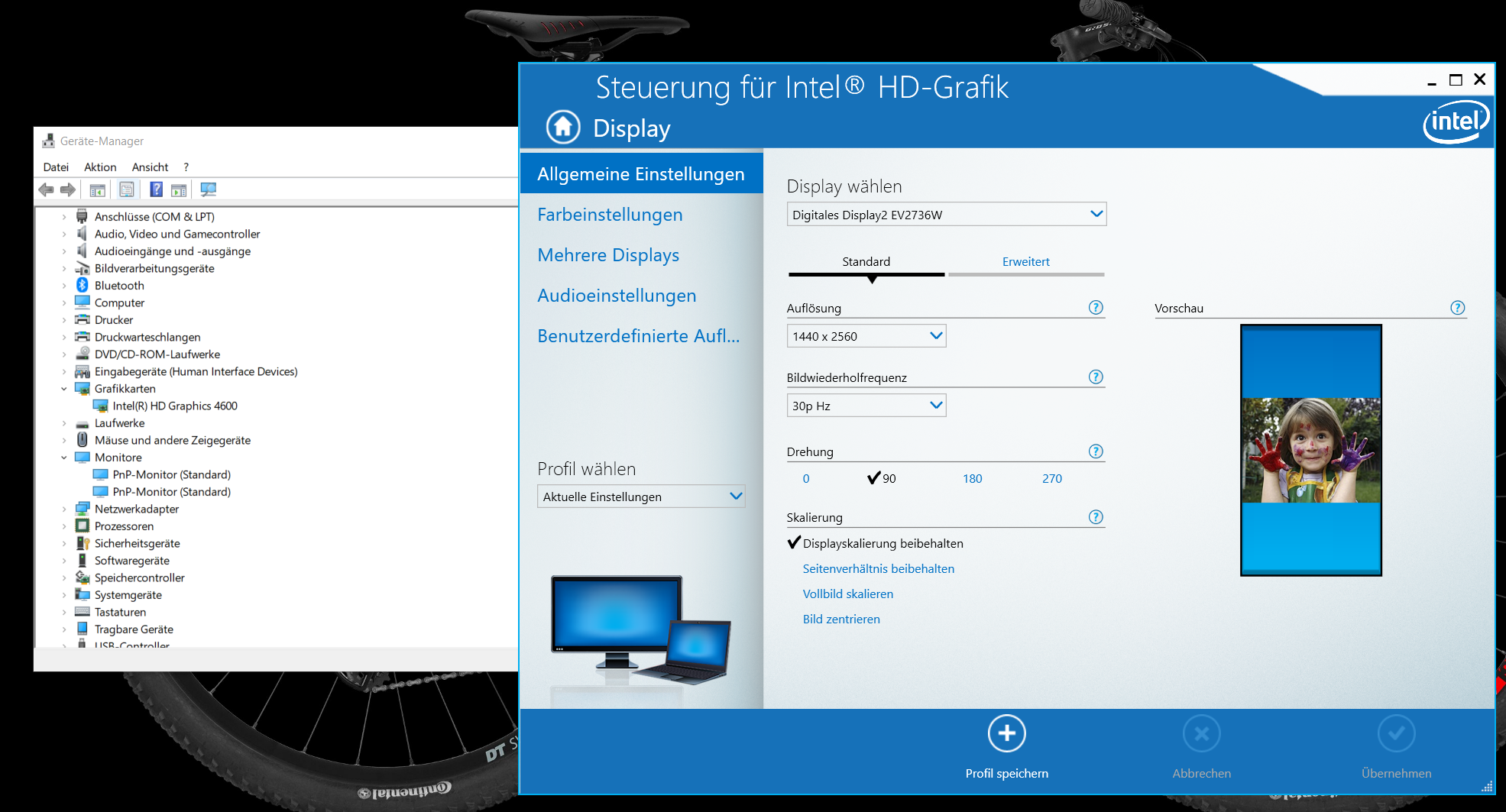This screenshot has height=812, width=1506.
Task: Select DVD/CD-ROM-Laufwerke category
Action: tap(157, 354)
